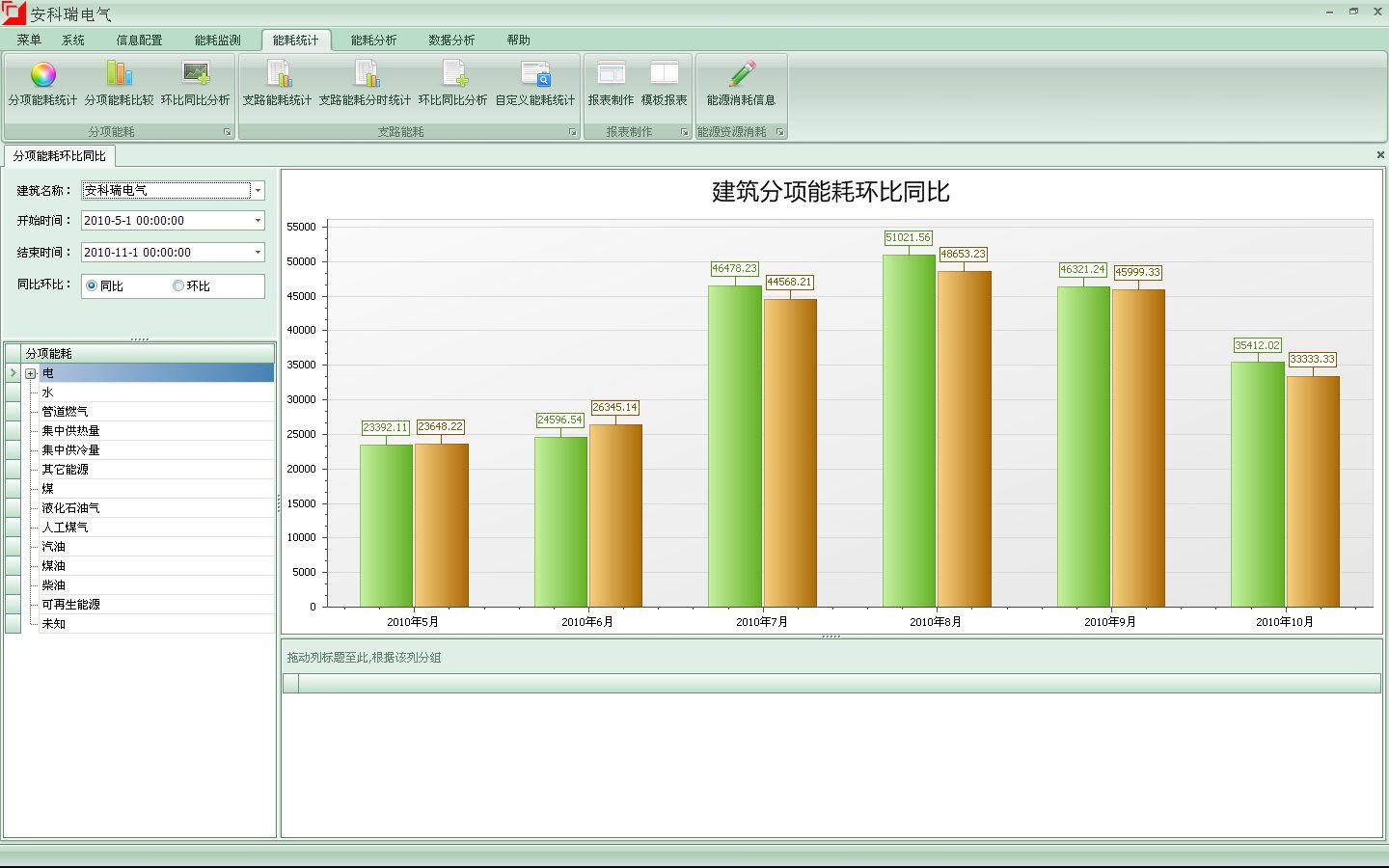Viewport: 1389px width, 868px height.
Task: Select 水 in the energy tree
Action: 47,393
